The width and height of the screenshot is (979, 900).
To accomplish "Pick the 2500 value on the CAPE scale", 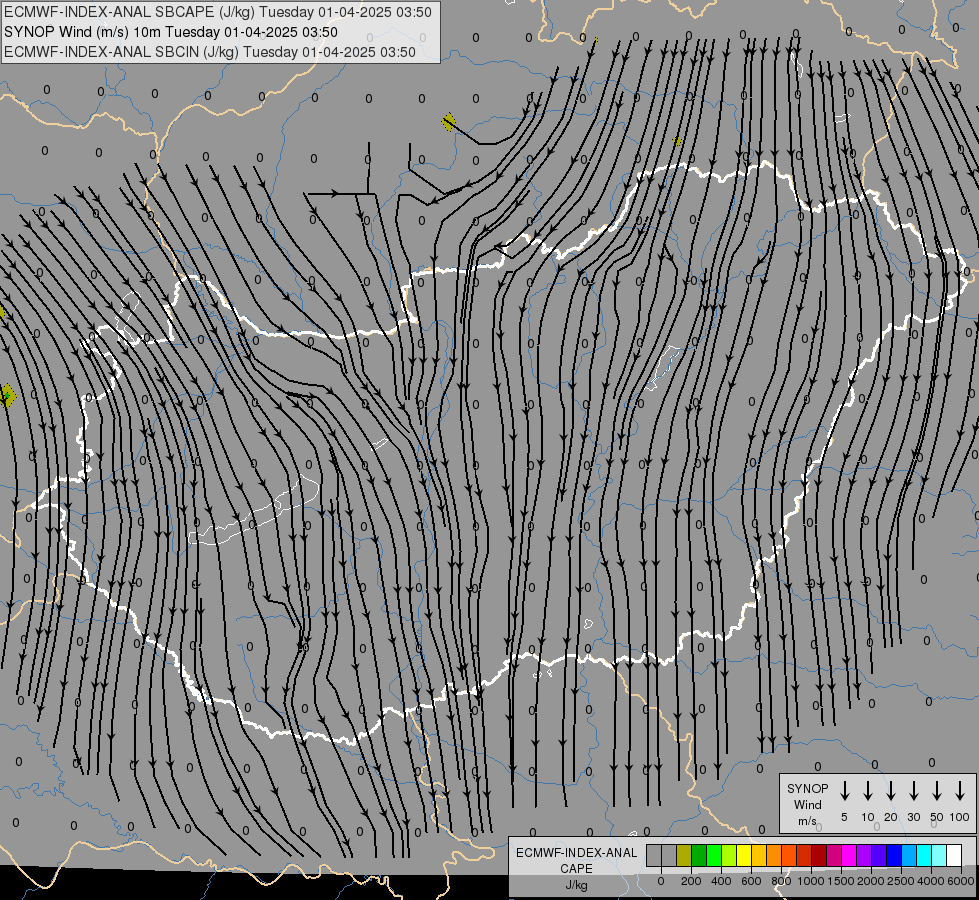I will coord(901,881).
